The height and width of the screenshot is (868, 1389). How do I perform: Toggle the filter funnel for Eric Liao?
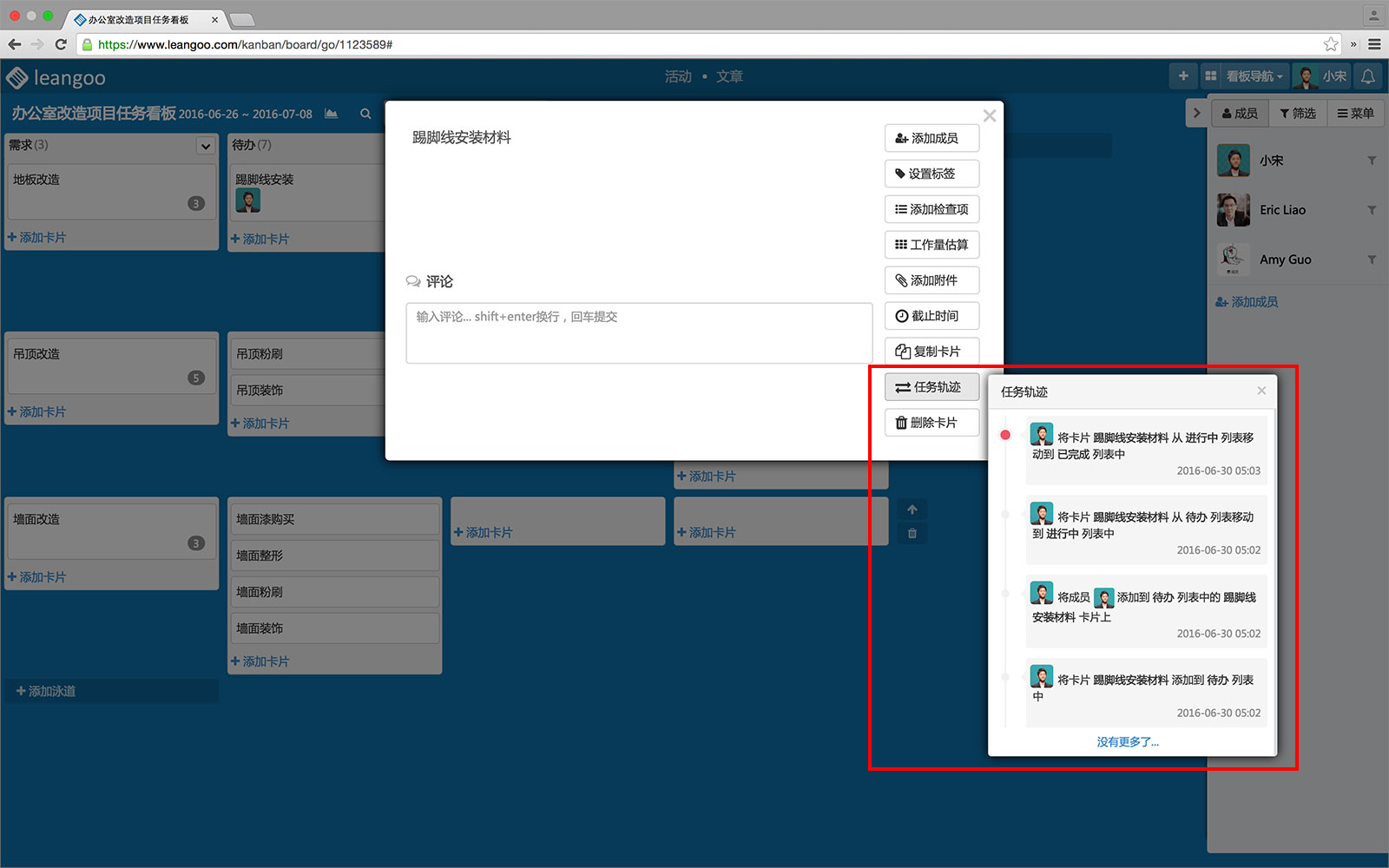[x=1372, y=210]
